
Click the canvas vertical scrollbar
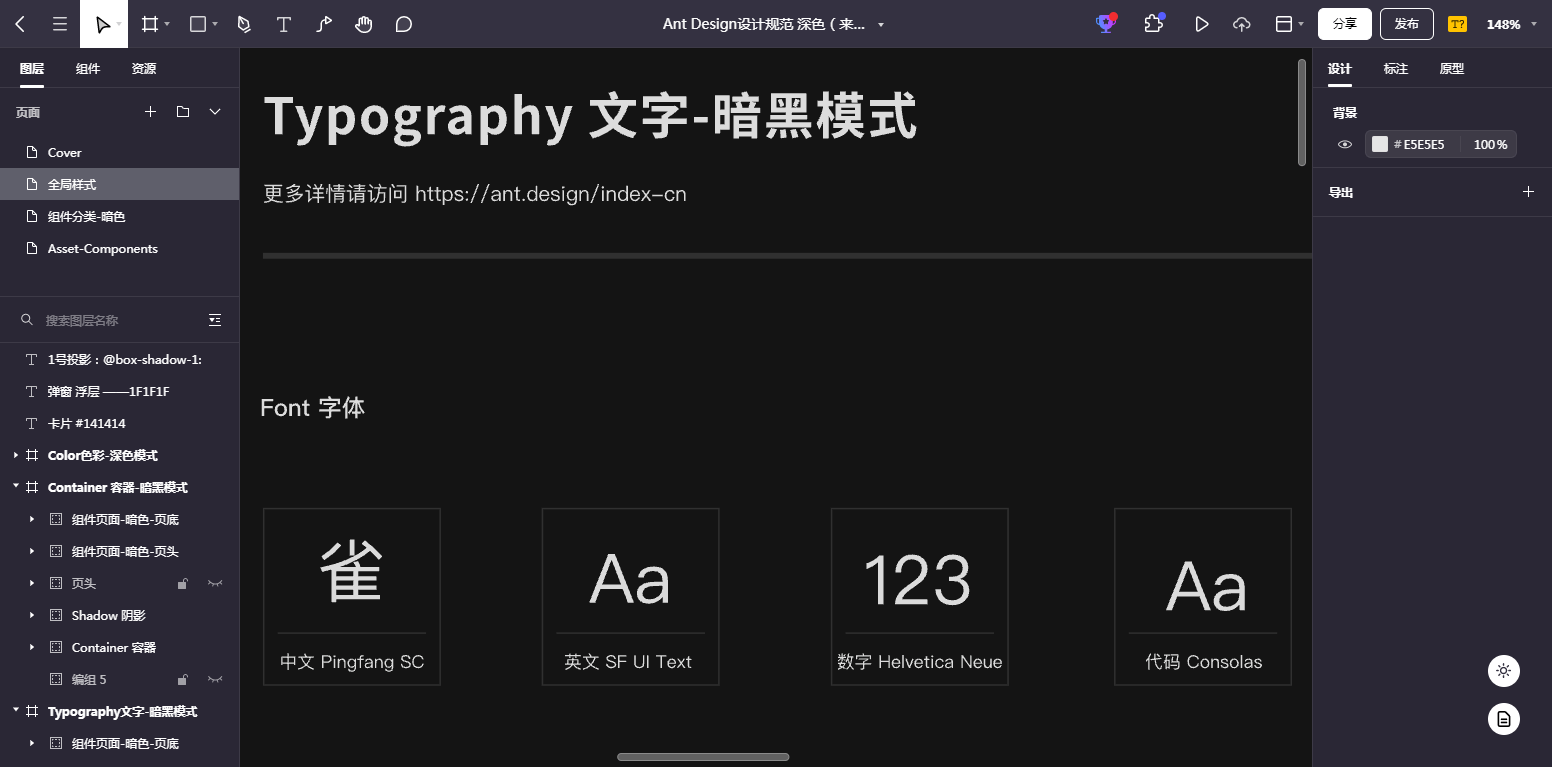pyautogui.click(x=1302, y=112)
